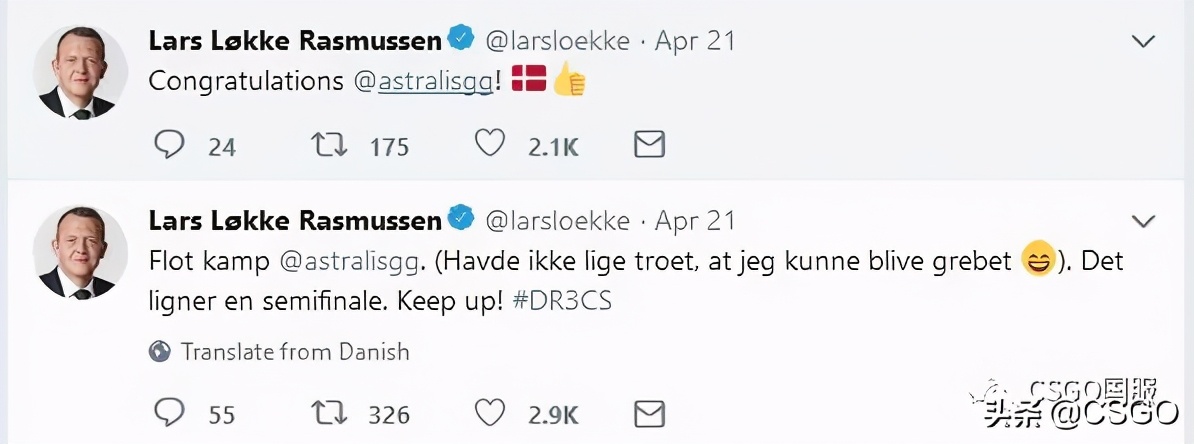Open the #DR3CS hashtag

561,301
